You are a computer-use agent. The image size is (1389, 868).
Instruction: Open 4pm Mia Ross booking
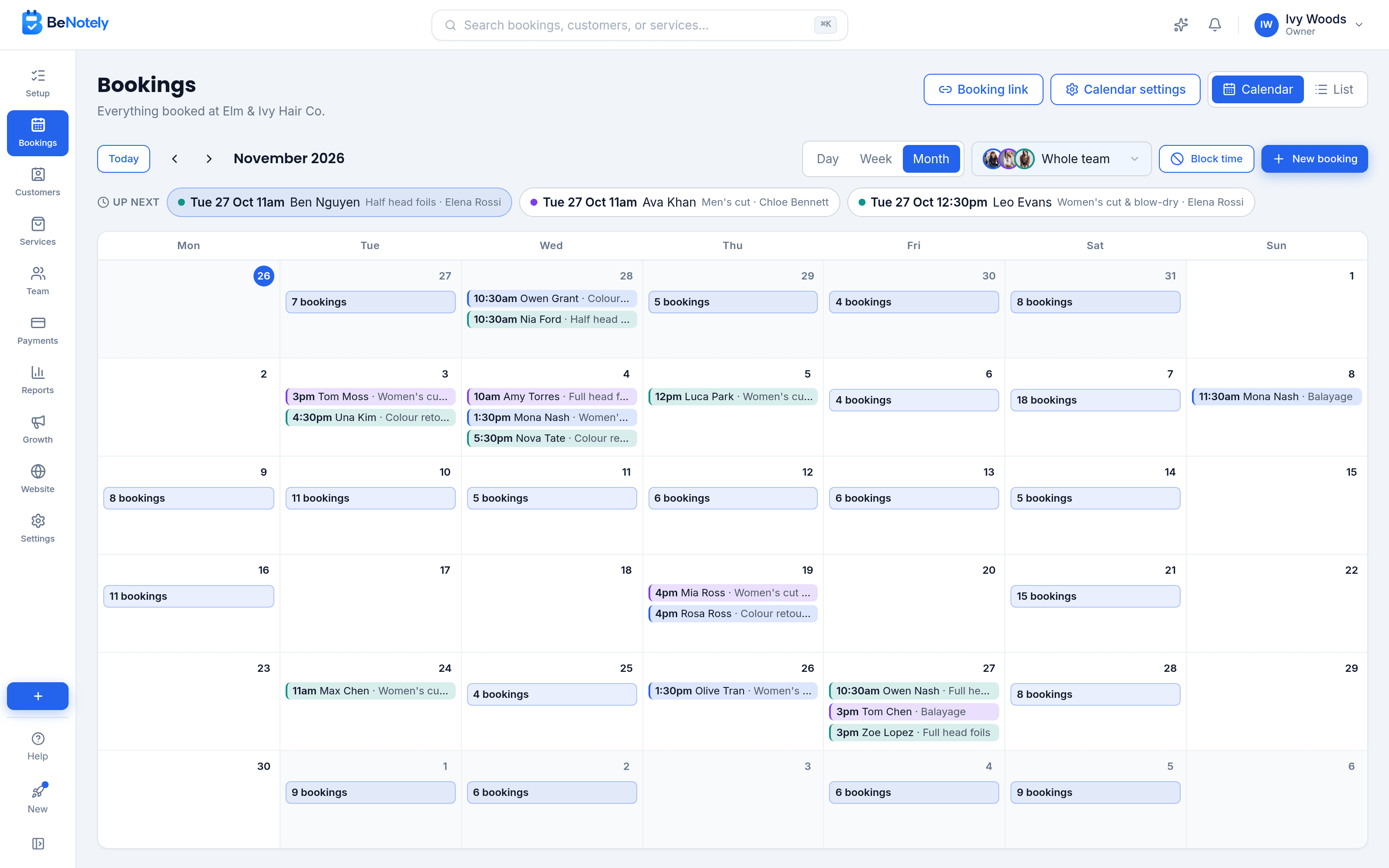(733, 593)
